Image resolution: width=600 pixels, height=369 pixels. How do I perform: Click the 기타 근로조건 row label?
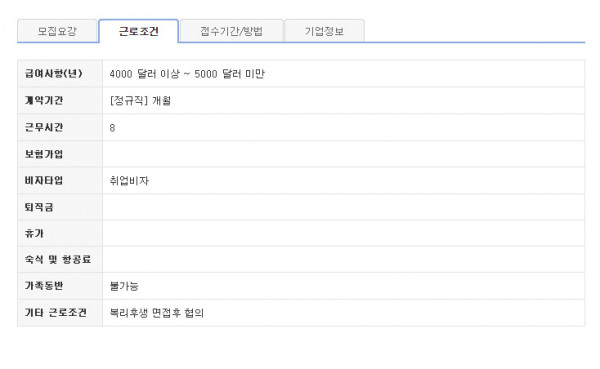click(55, 313)
